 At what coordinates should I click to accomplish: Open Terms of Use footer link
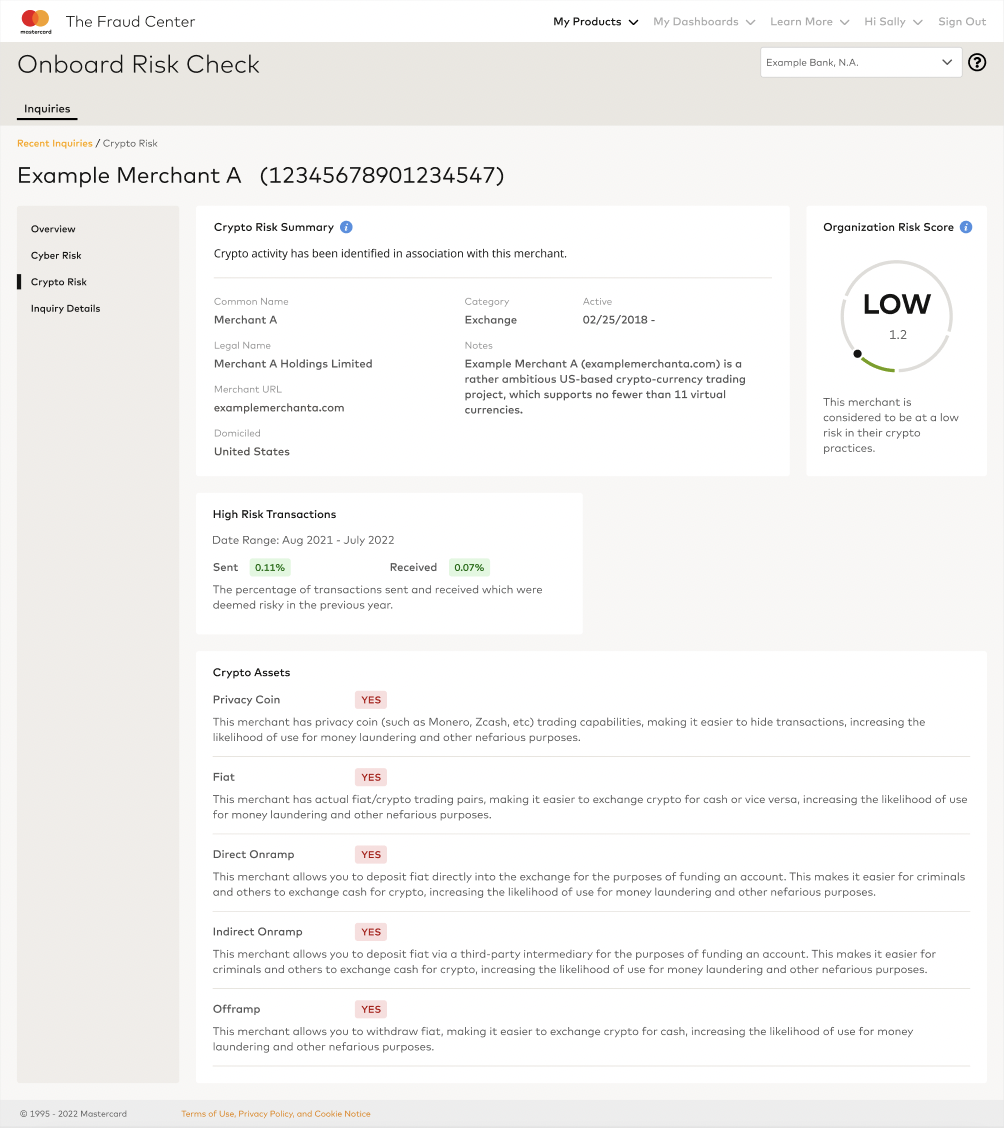(207, 1114)
